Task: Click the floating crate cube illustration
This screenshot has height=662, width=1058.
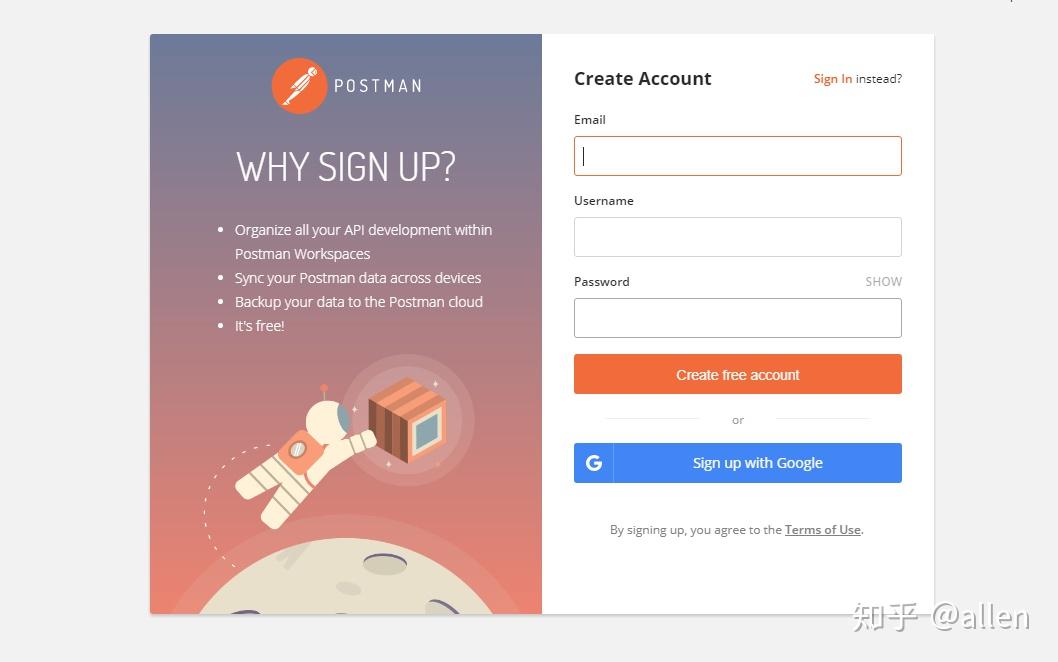Action: [x=407, y=420]
